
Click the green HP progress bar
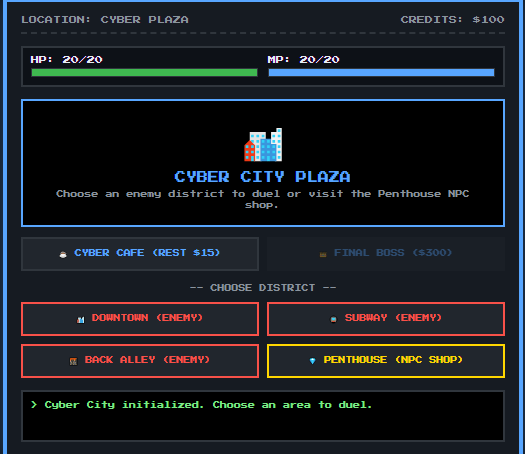coord(144,73)
